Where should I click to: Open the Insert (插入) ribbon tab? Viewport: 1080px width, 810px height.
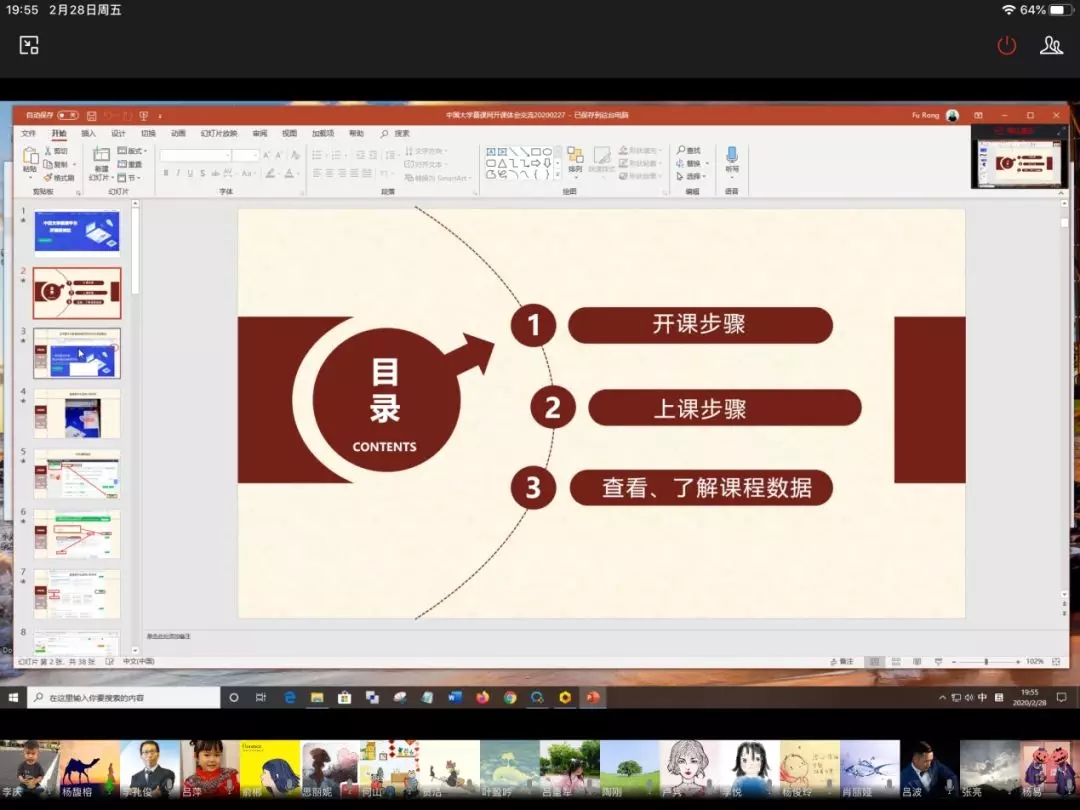point(89,133)
